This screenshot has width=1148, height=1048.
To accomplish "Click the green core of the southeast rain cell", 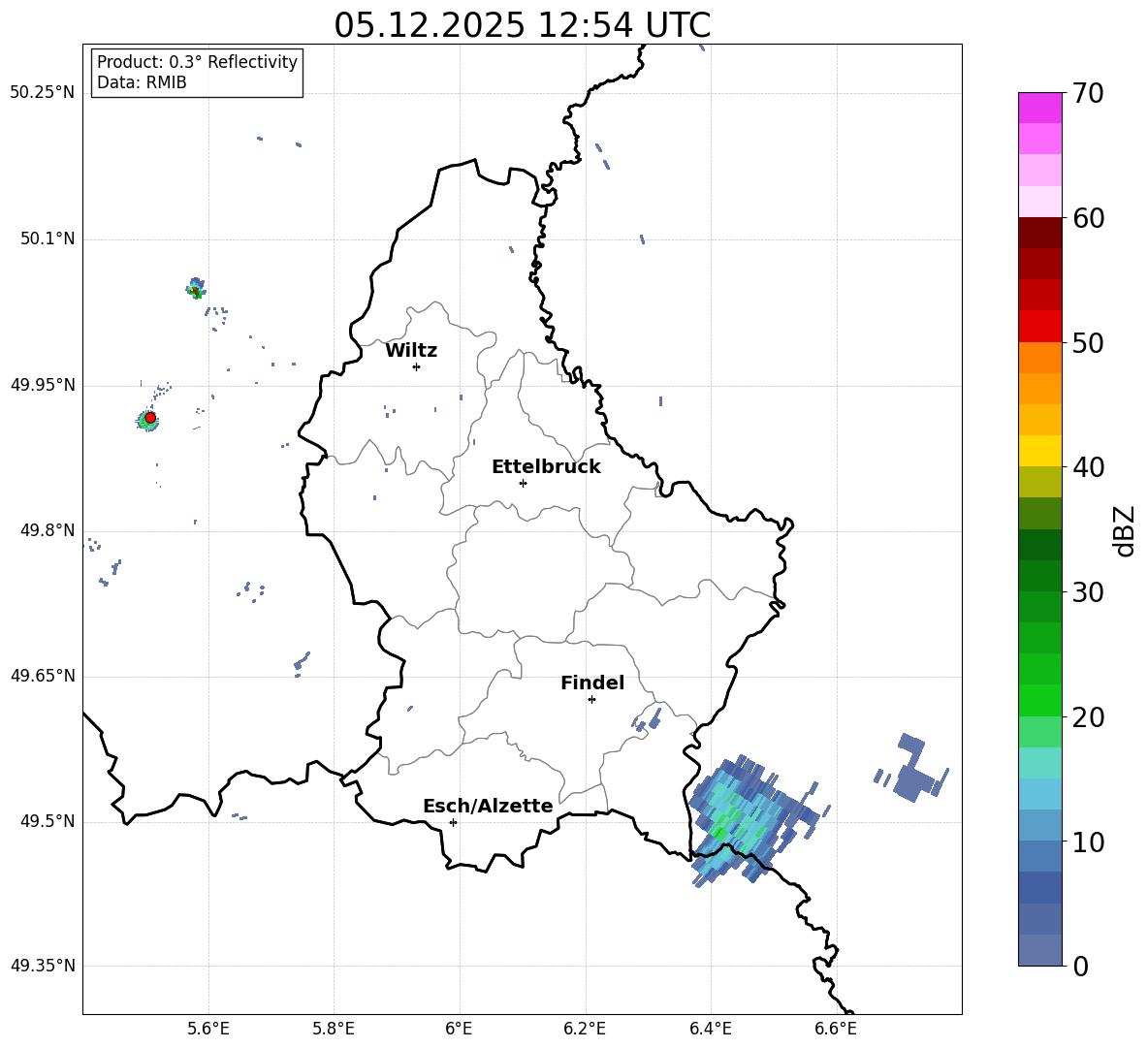I will coord(720,832).
